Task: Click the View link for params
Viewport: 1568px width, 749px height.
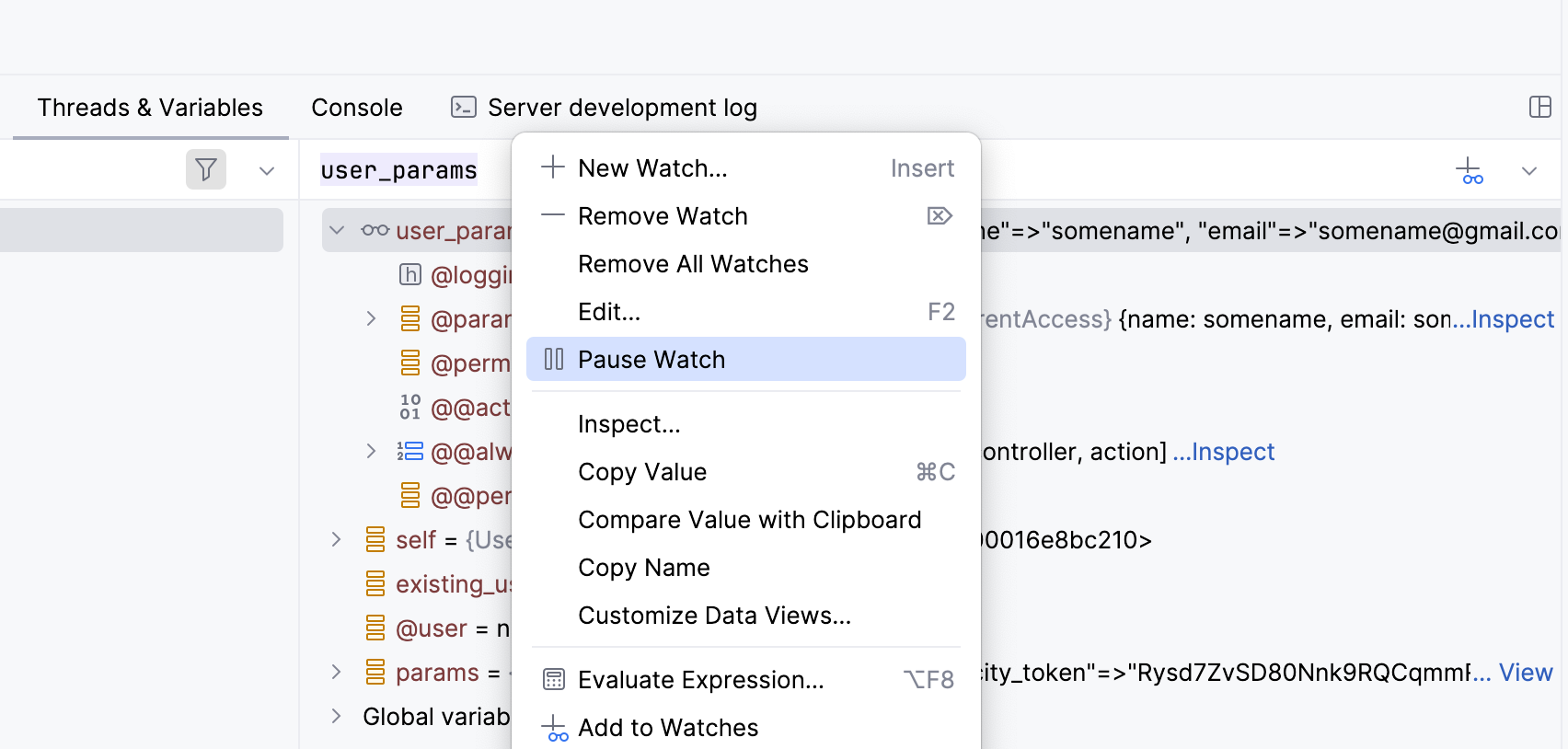Action: [x=1525, y=673]
